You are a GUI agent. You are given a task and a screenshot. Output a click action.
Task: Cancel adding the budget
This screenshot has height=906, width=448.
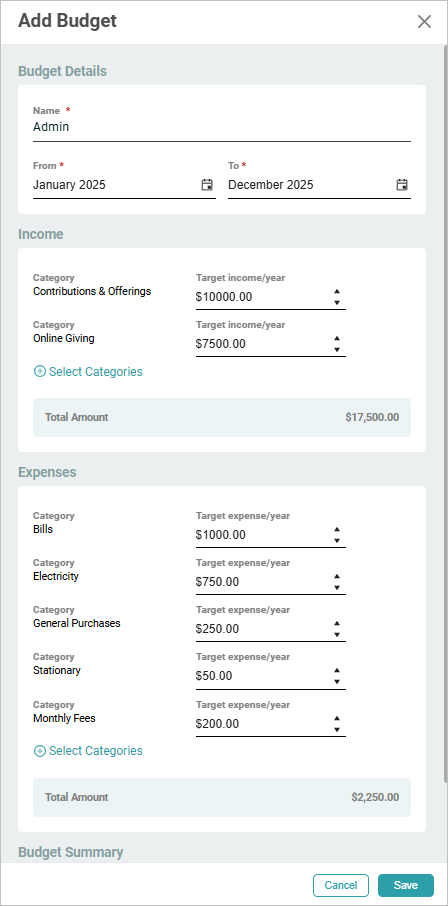click(x=341, y=885)
